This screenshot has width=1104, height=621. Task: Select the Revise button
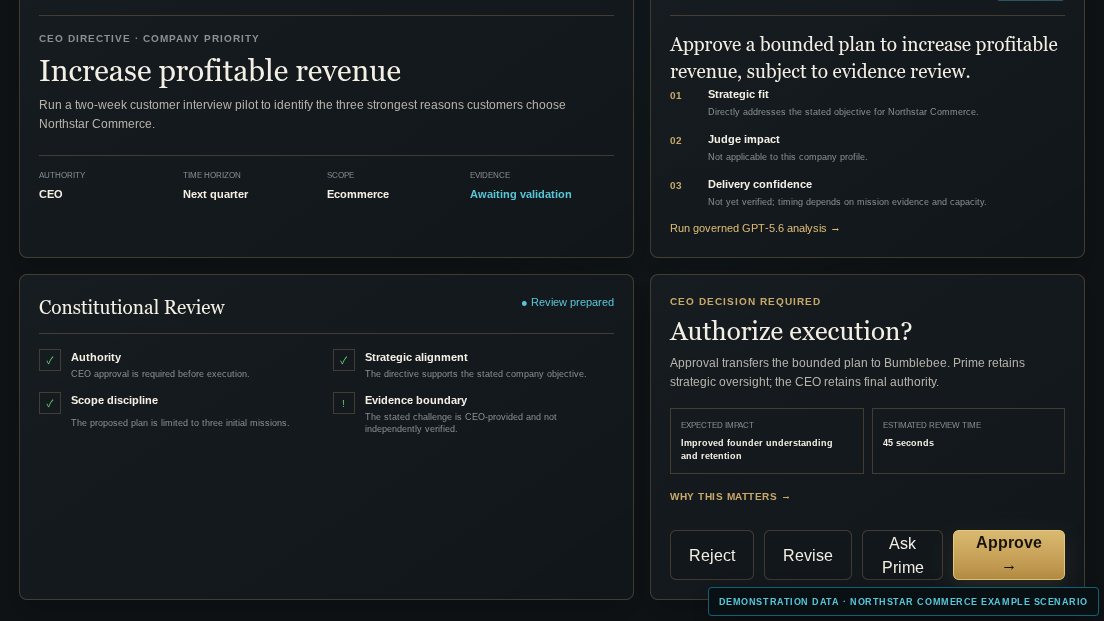(x=808, y=555)
